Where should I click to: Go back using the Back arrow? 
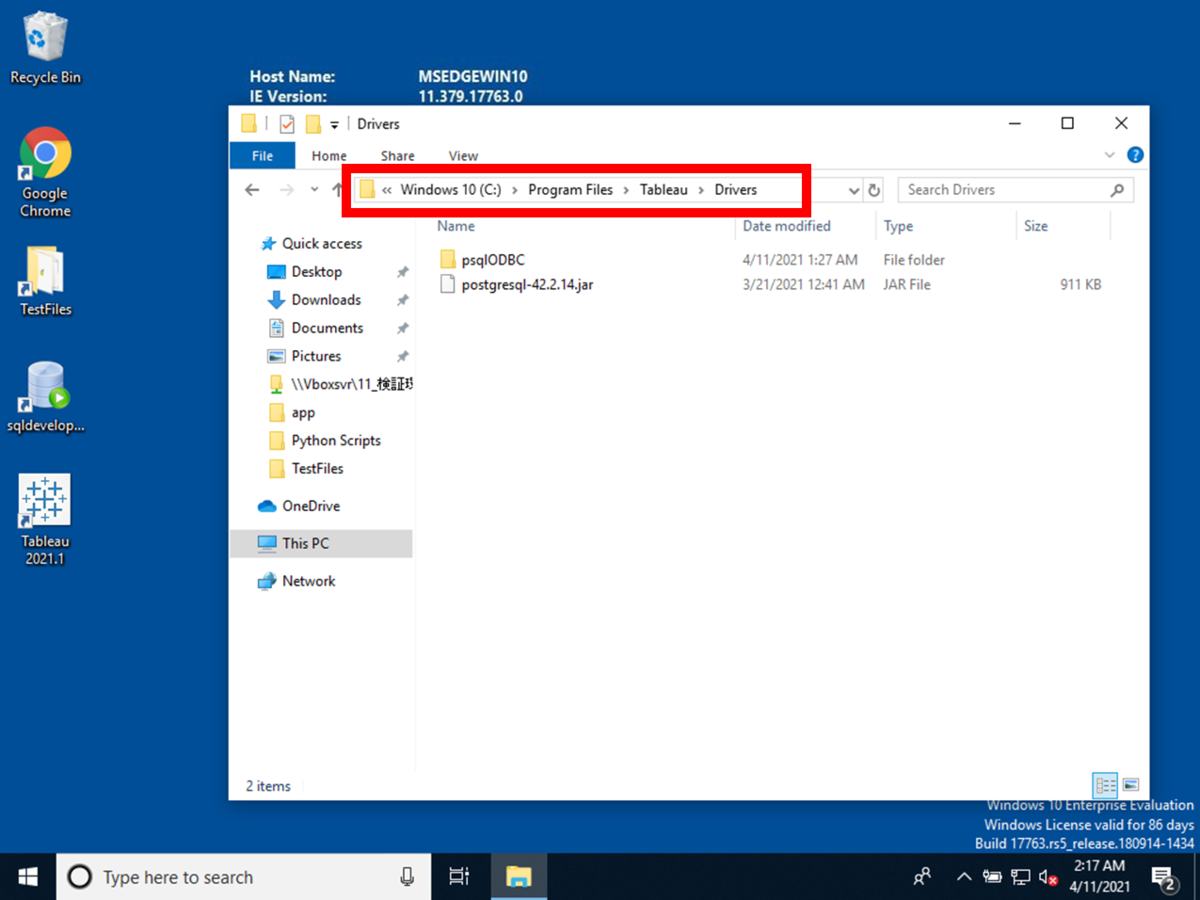(x=252, y=190)
